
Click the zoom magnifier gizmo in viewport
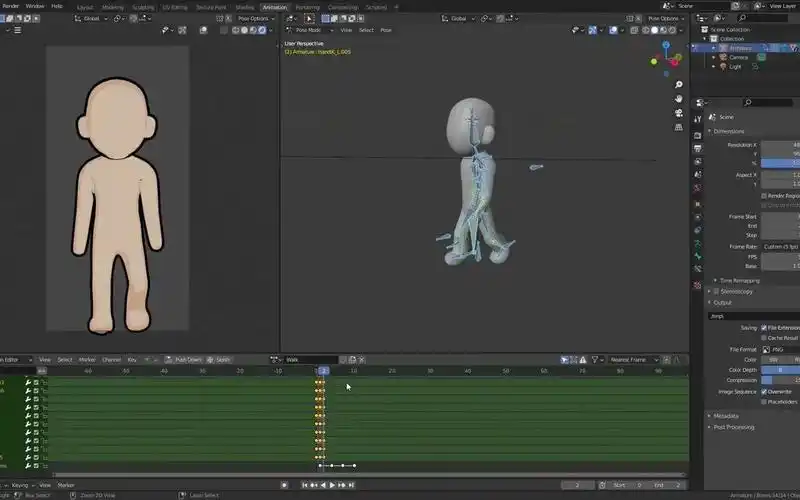coord(679,85)
